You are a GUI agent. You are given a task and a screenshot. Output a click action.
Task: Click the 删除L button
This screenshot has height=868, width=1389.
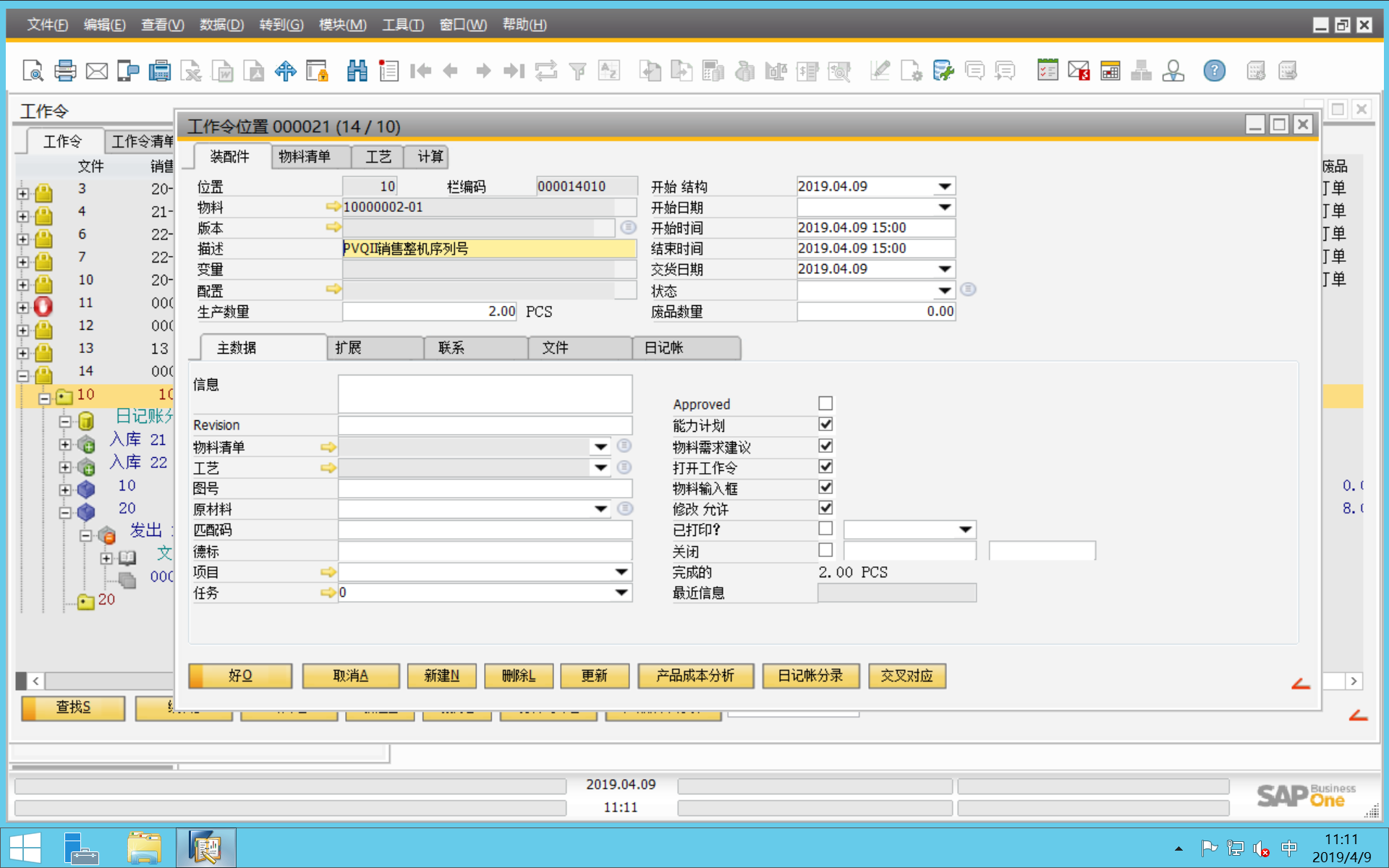click(519, 676)
